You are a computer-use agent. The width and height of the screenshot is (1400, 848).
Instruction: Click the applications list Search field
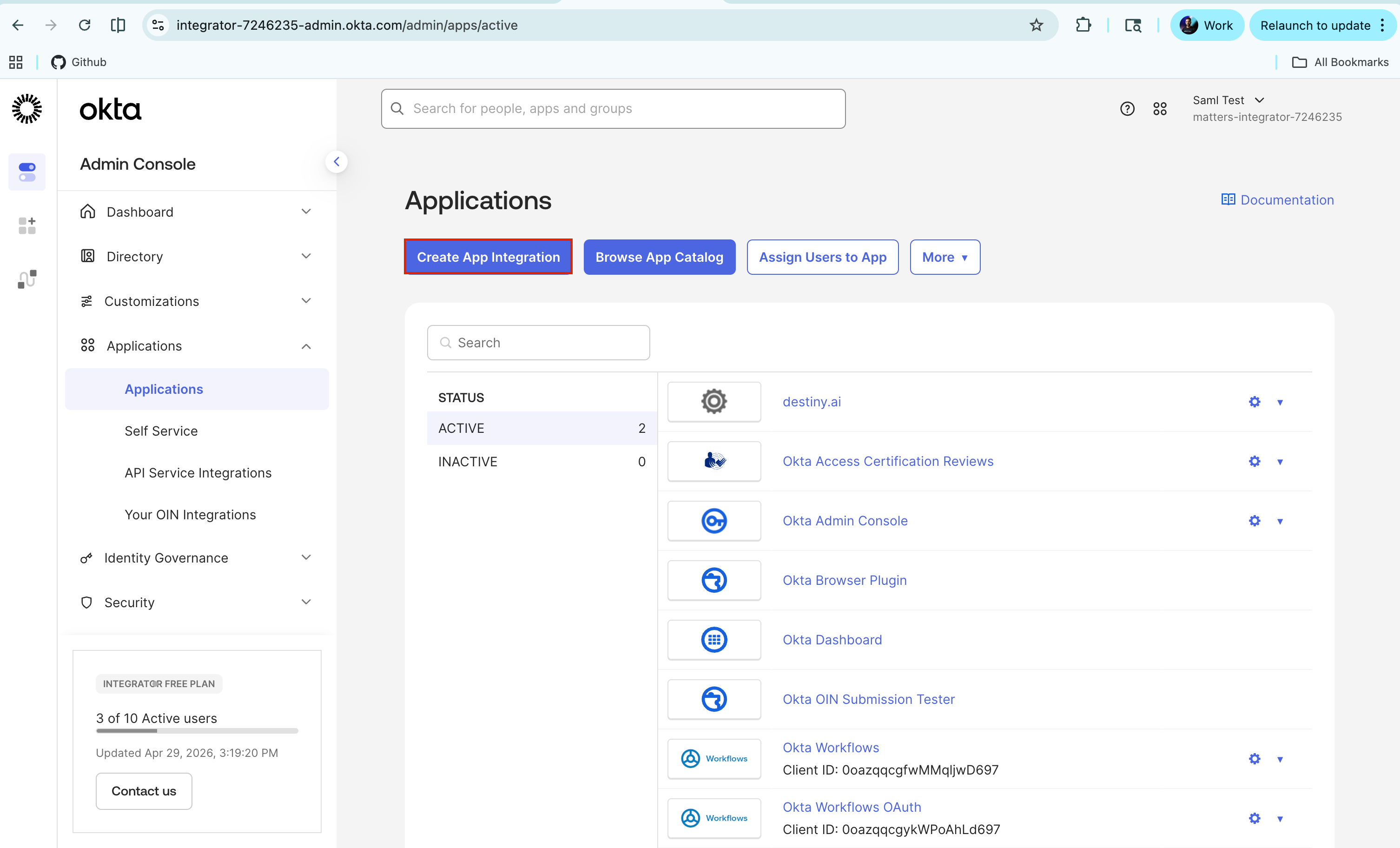click(538, 342)
